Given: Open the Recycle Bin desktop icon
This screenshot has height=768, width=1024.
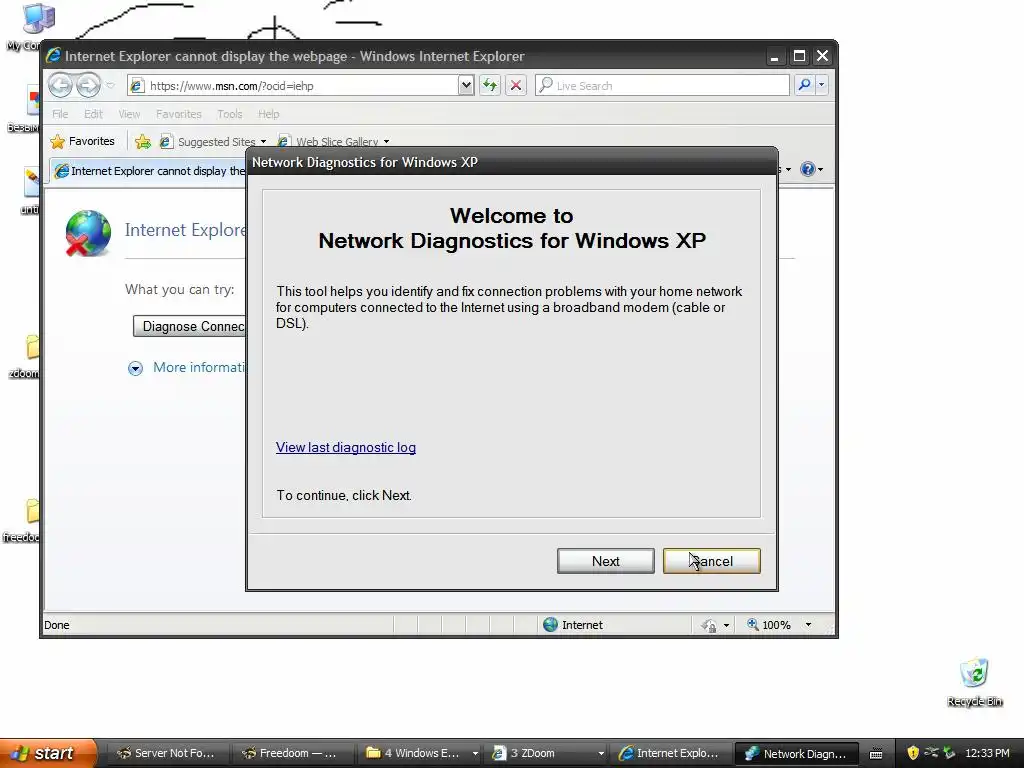Looking at the screenshot, I should 974,682.
